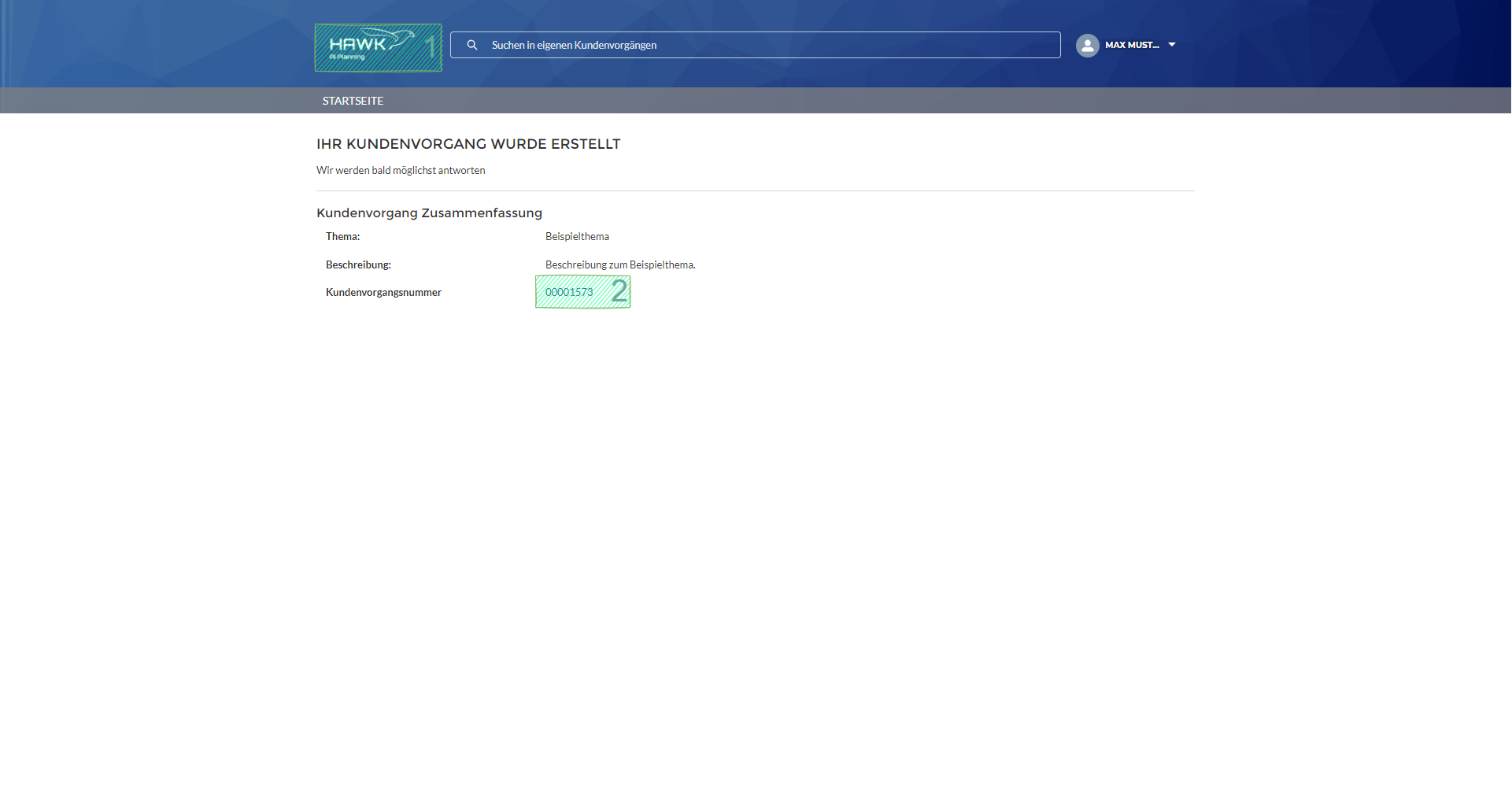This screenshot has width=1512, height=795.
Task: Open the MAX MUST... user menu
Action: 1132,45
